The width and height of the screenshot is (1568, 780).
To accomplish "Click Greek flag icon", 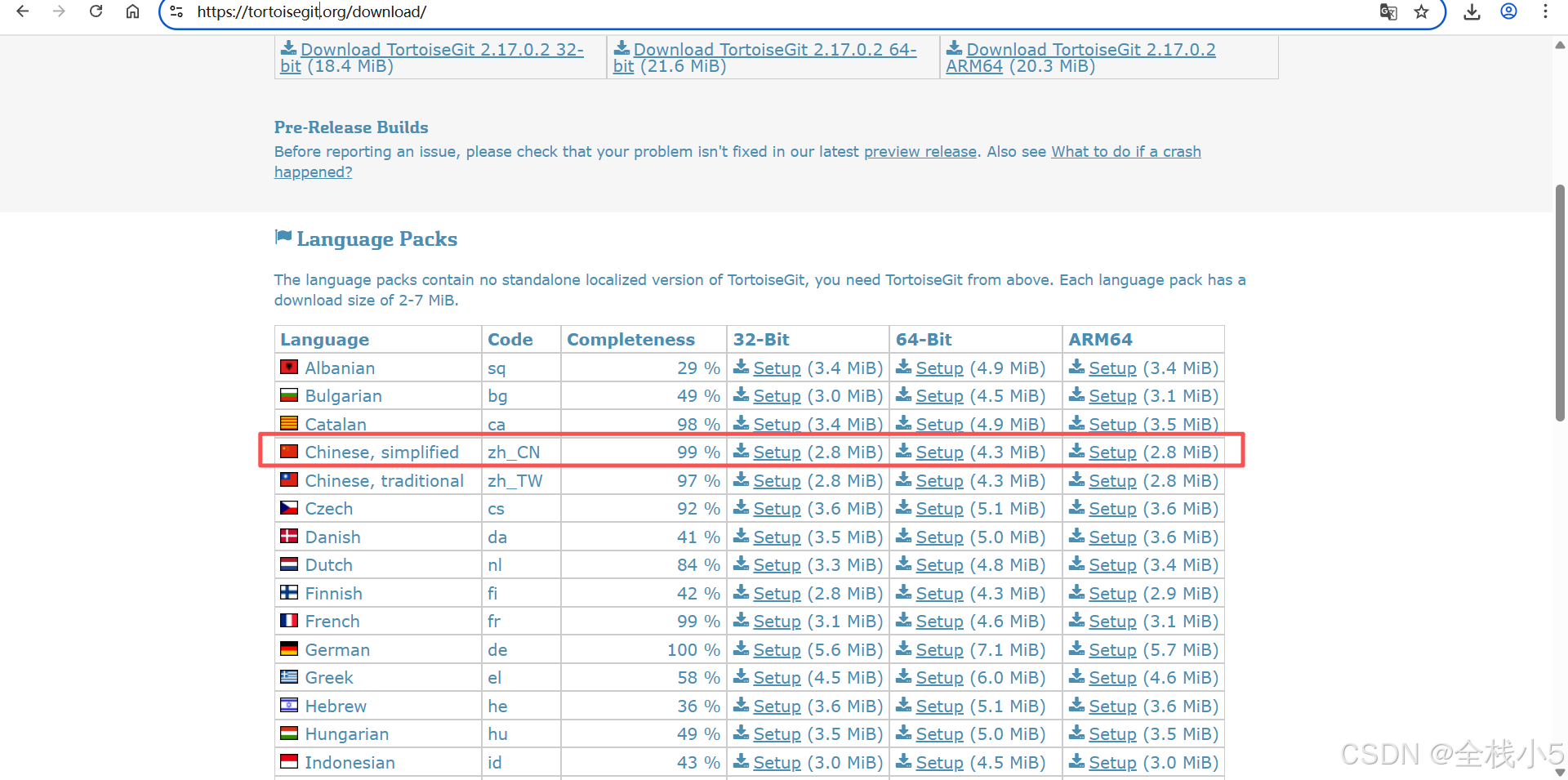I will 289,676.
